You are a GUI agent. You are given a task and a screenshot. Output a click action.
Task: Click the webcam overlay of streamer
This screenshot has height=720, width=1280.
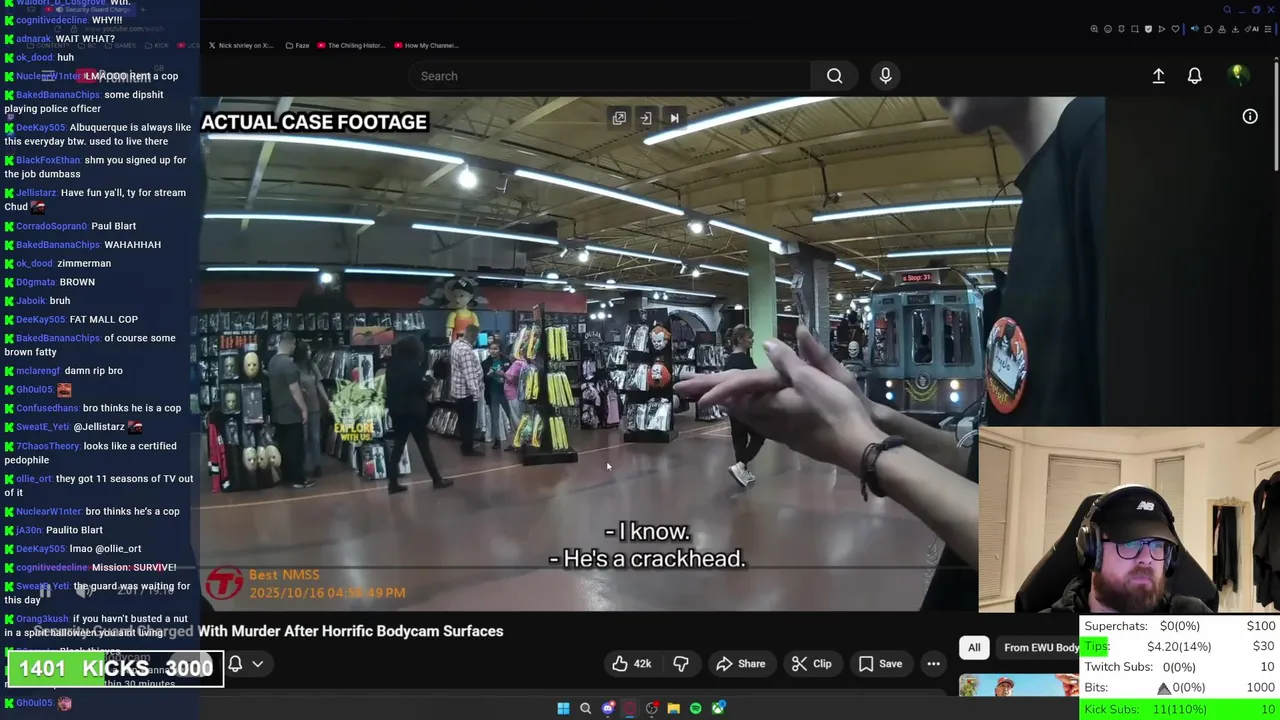click(x=1129, y=520)
